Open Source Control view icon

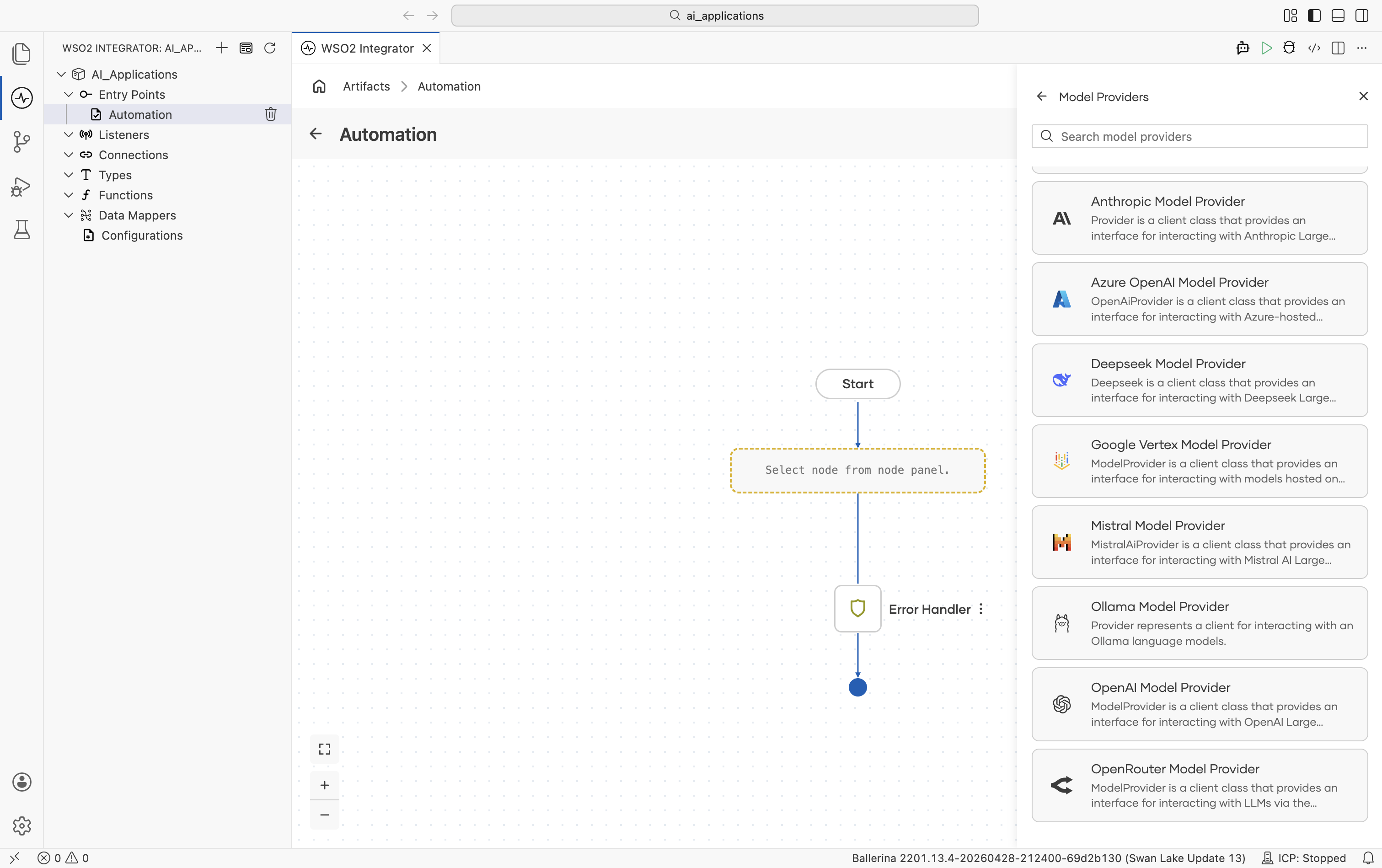coord(21,142)
